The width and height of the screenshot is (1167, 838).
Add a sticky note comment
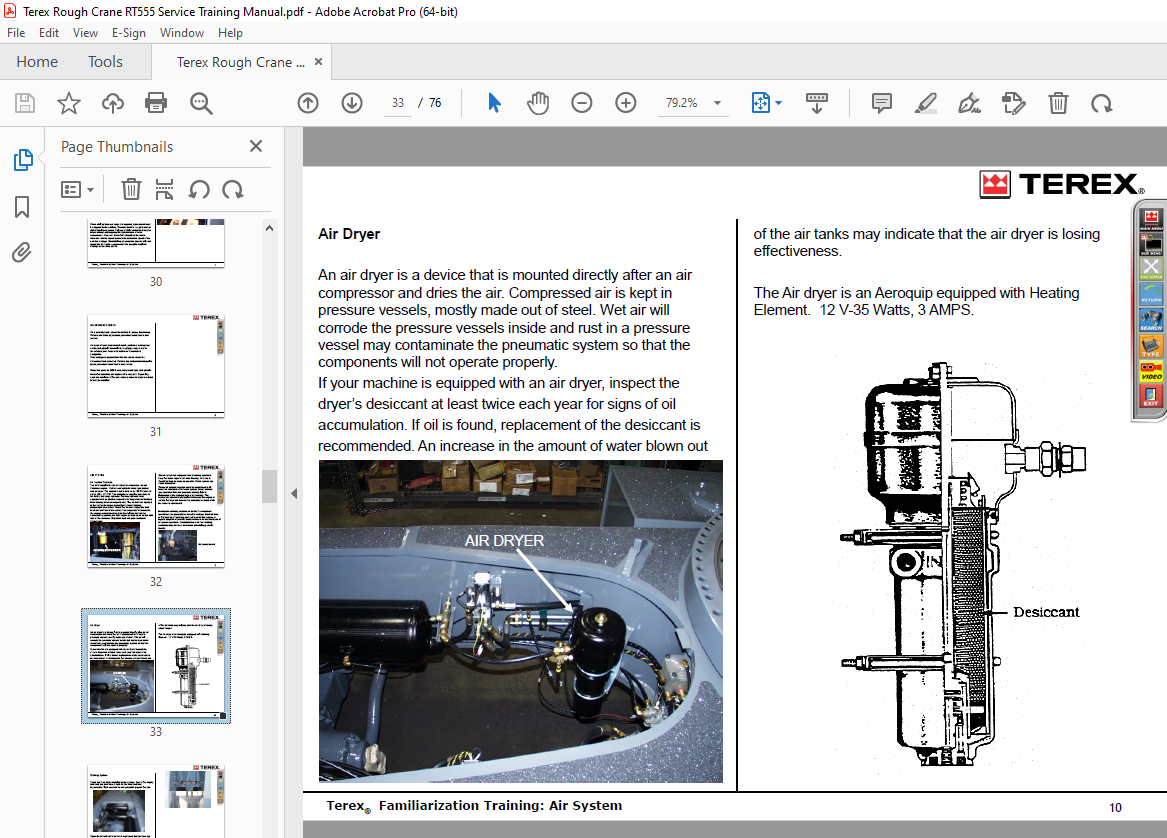(x=882, y=103)
